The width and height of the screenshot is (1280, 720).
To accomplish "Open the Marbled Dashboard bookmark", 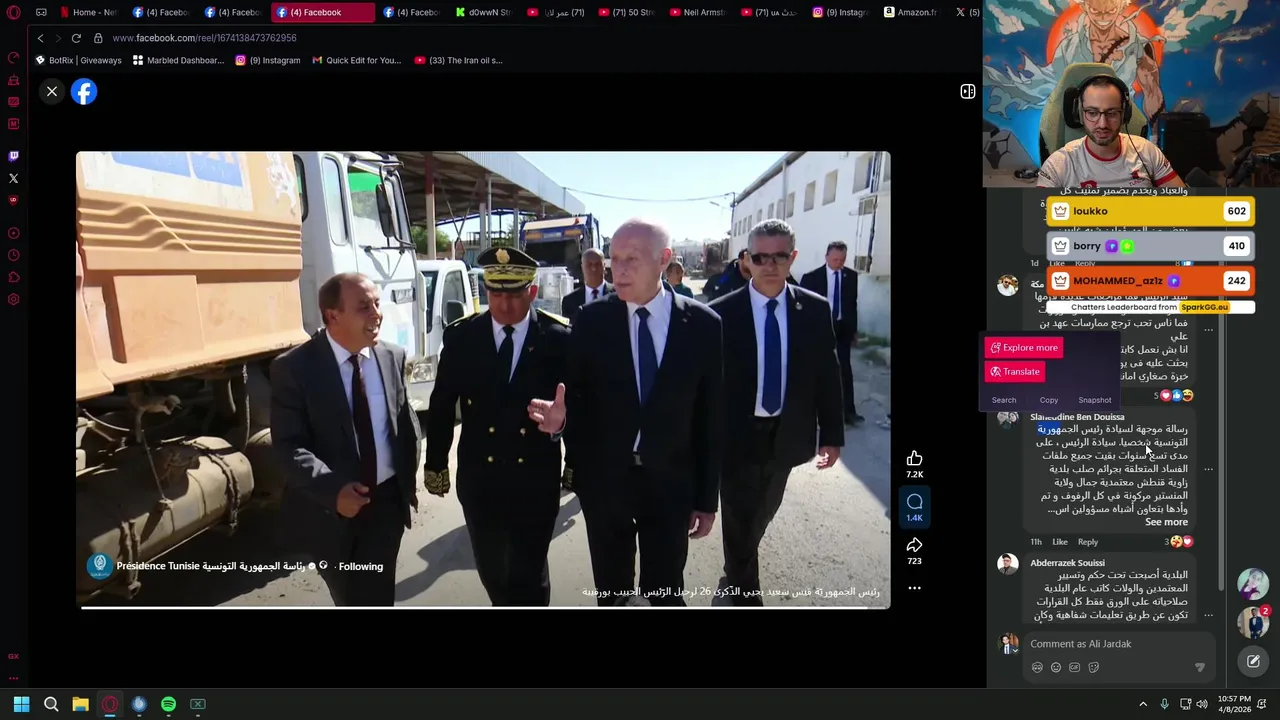I will tap(179, 60).
